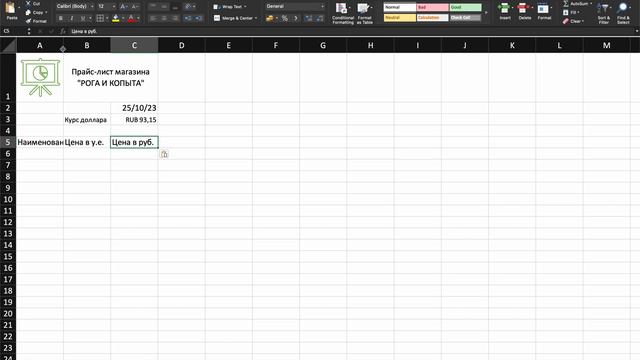This screenshot has height=360, width=640.
Task: Toggle Wrap Text
Action: pos(230,7)
